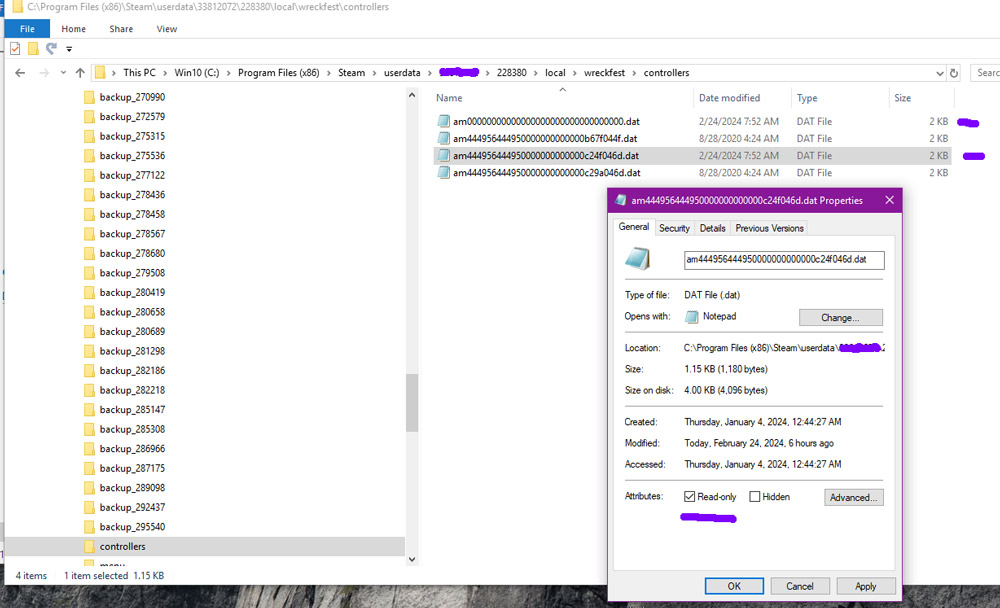
Task: Click icon of am0000000000000000000000000000000.dat file
Action: coord(443,121)
